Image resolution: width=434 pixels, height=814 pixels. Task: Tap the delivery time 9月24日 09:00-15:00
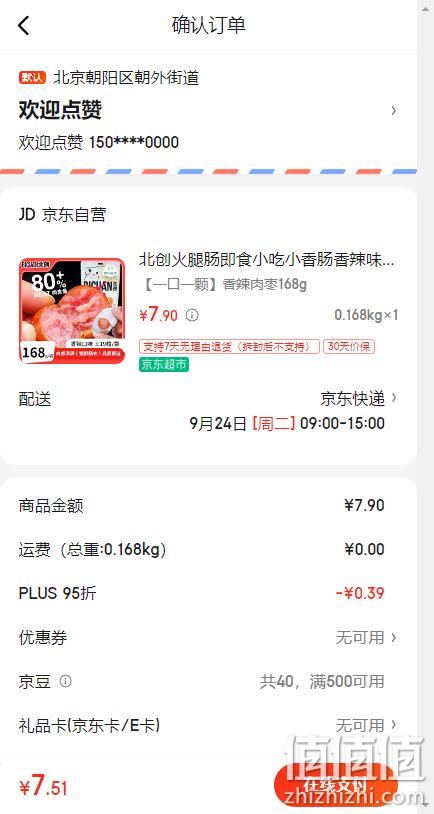point(287,424)
